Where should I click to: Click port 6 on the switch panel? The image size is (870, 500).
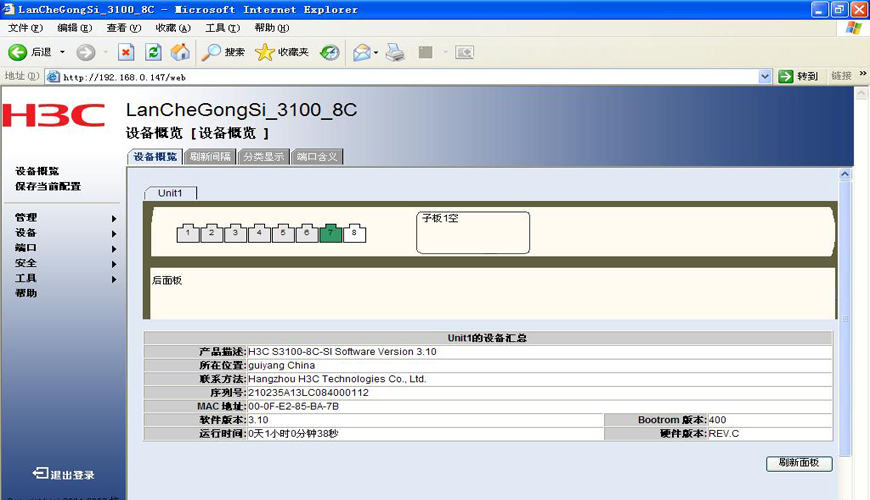click(307, 233)
